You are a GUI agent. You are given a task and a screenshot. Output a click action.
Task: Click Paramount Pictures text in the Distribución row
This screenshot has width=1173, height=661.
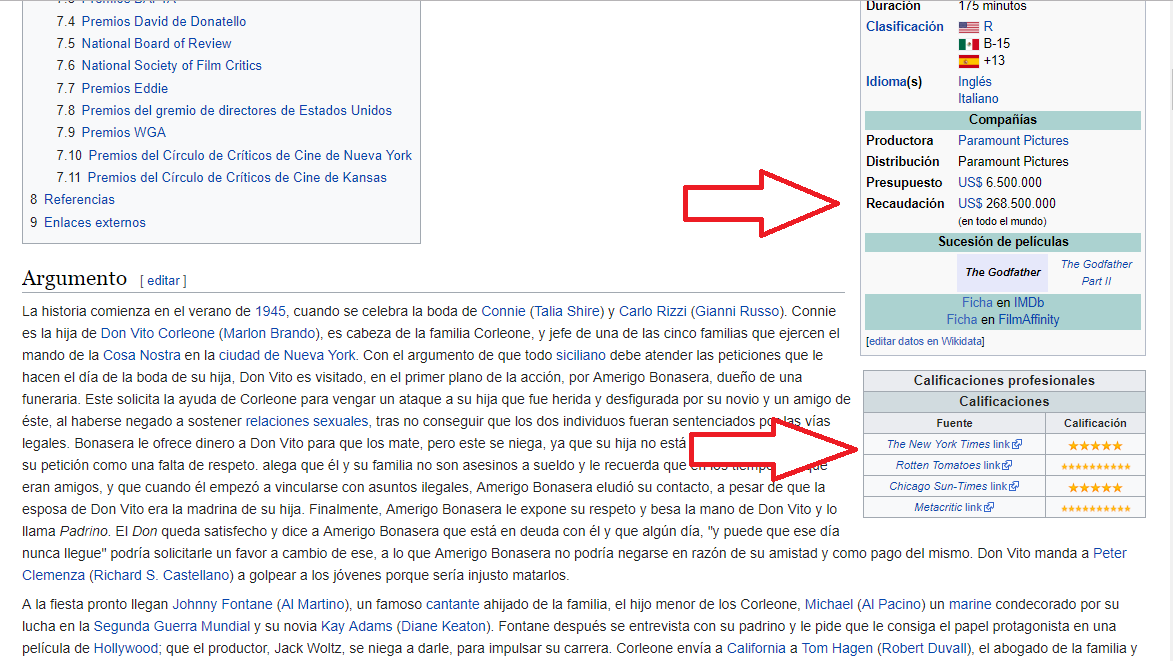point(1013,162)
